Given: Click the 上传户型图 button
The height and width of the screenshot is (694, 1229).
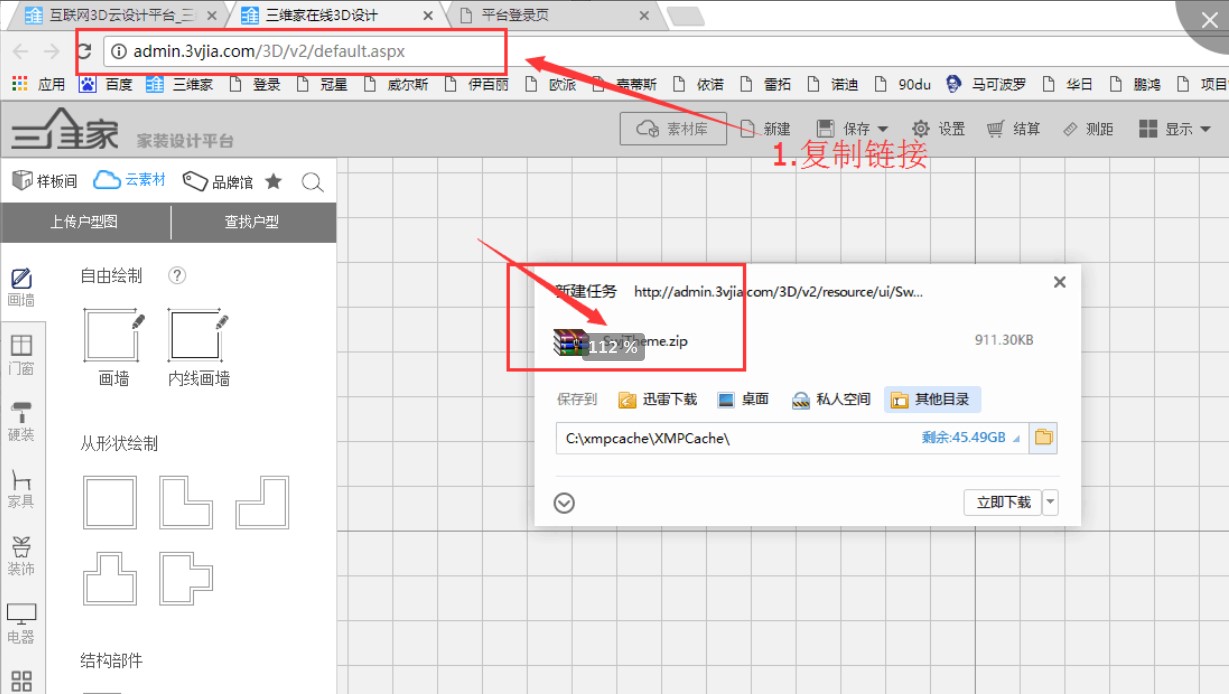Looking at the screenshot, I should 85,222.
